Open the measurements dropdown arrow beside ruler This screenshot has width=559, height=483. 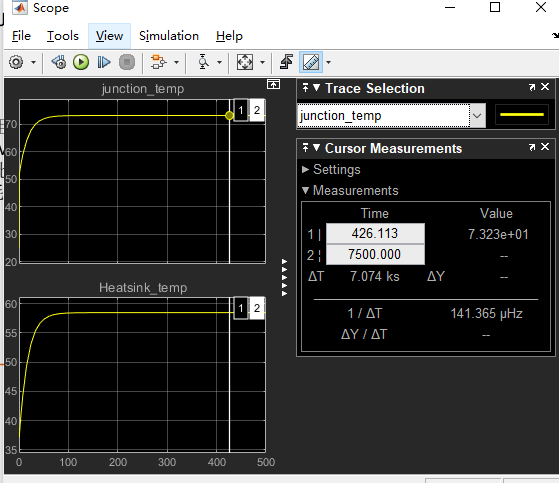coord(328,62)
